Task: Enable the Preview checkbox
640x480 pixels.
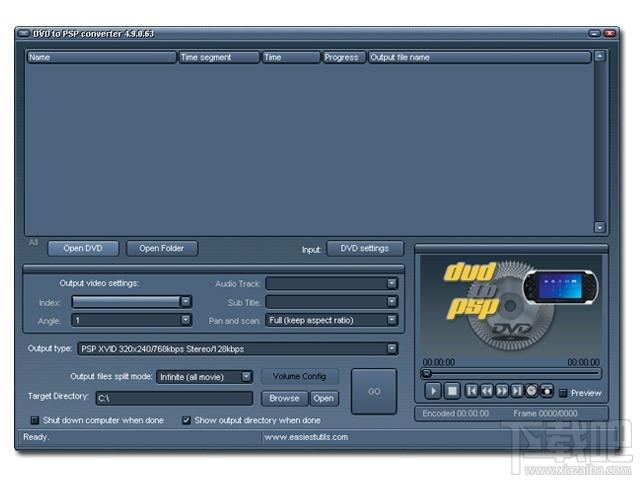Action: tap(563, 393)
